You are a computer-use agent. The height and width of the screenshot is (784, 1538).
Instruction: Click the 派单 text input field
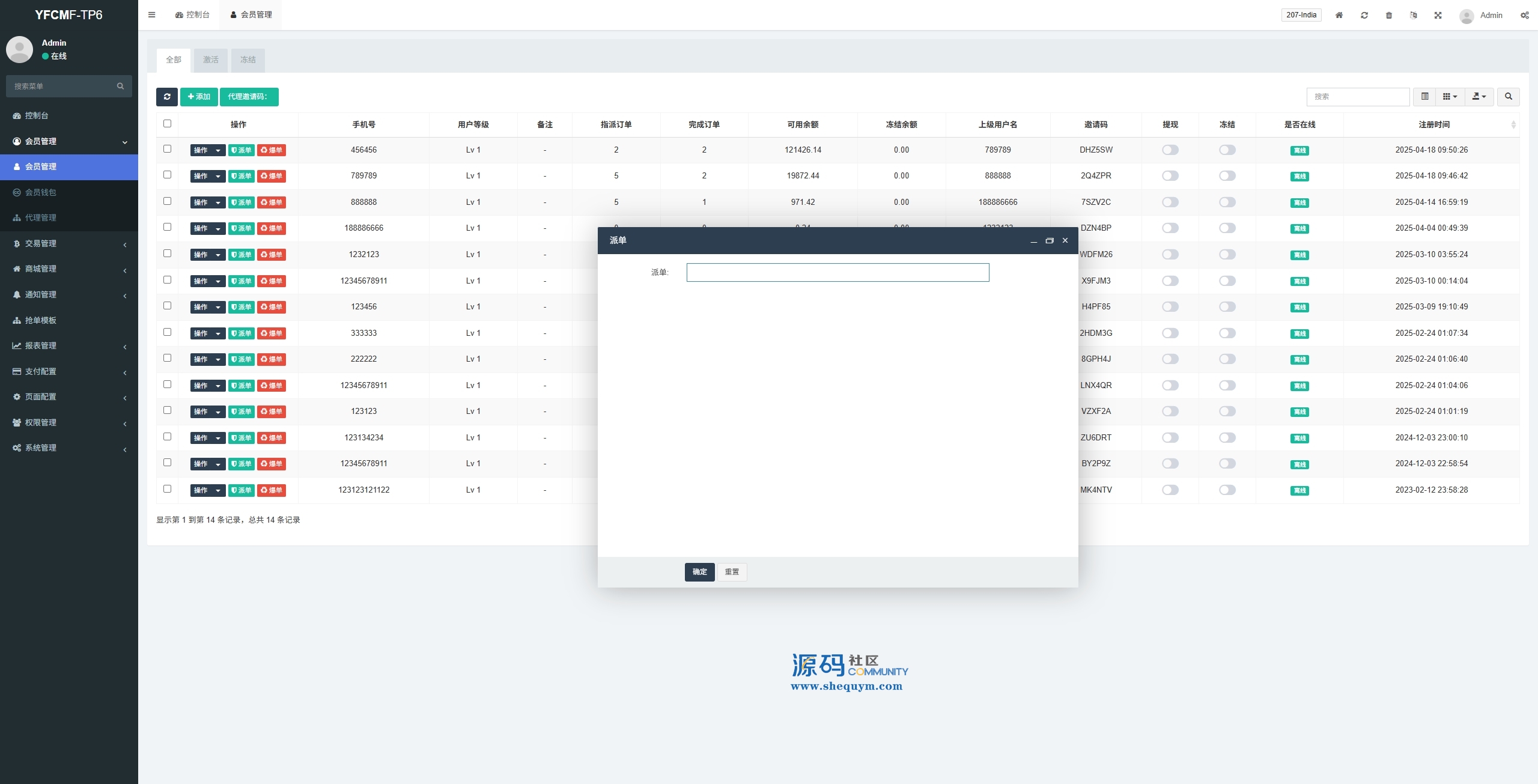pos(837,273)
